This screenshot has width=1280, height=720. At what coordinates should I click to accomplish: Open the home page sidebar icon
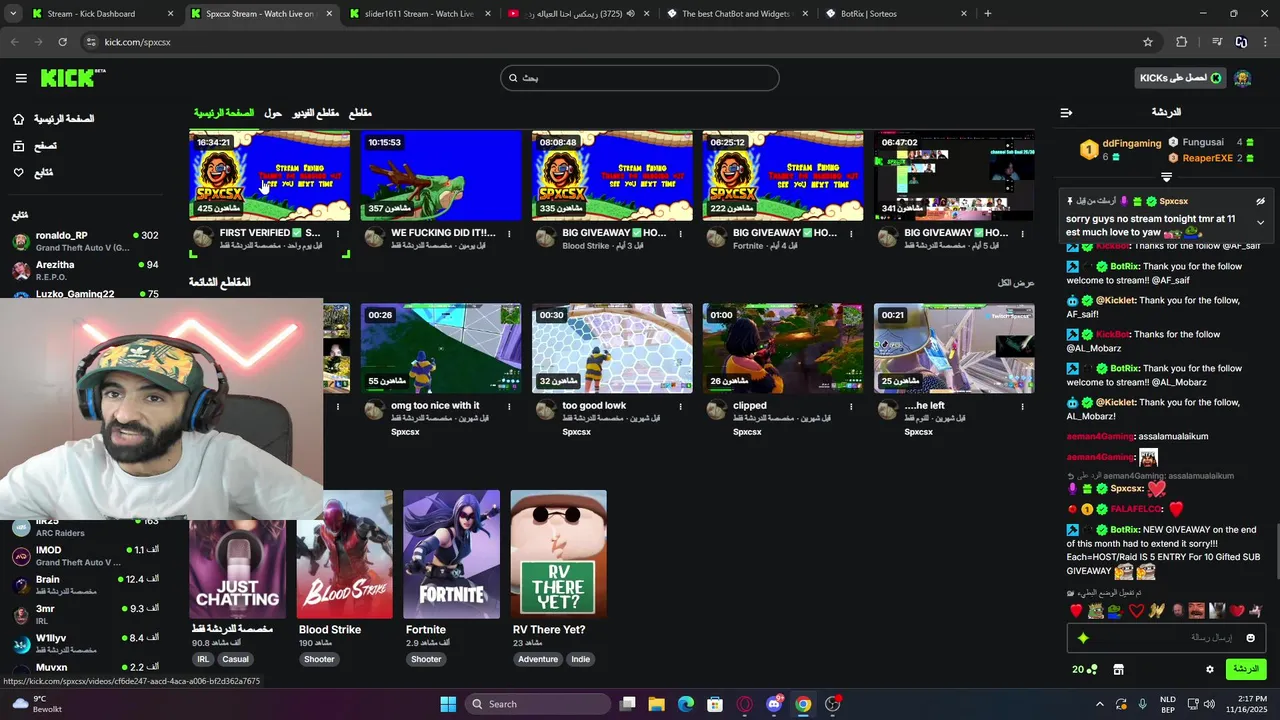point(19,119)
